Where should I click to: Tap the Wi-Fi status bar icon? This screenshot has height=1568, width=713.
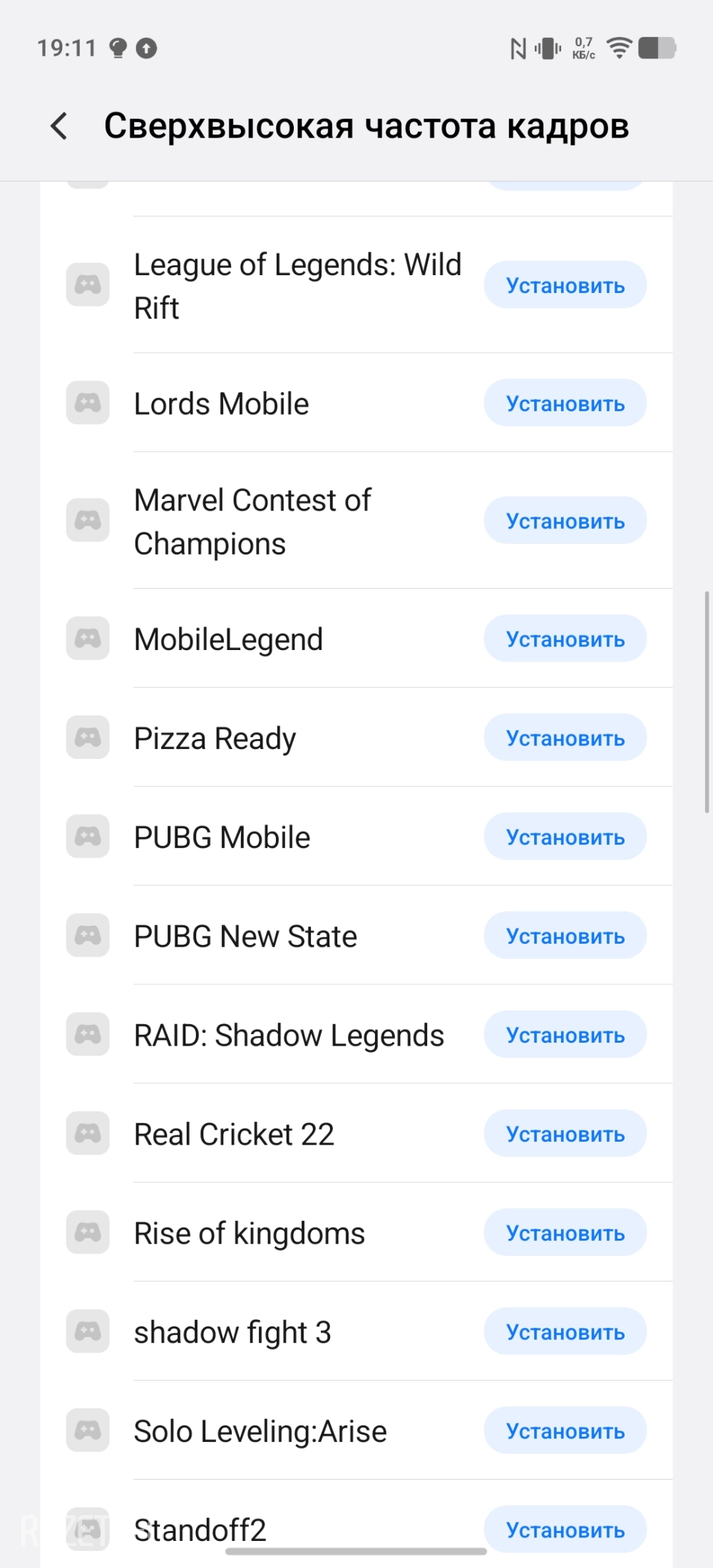[619, 48]
